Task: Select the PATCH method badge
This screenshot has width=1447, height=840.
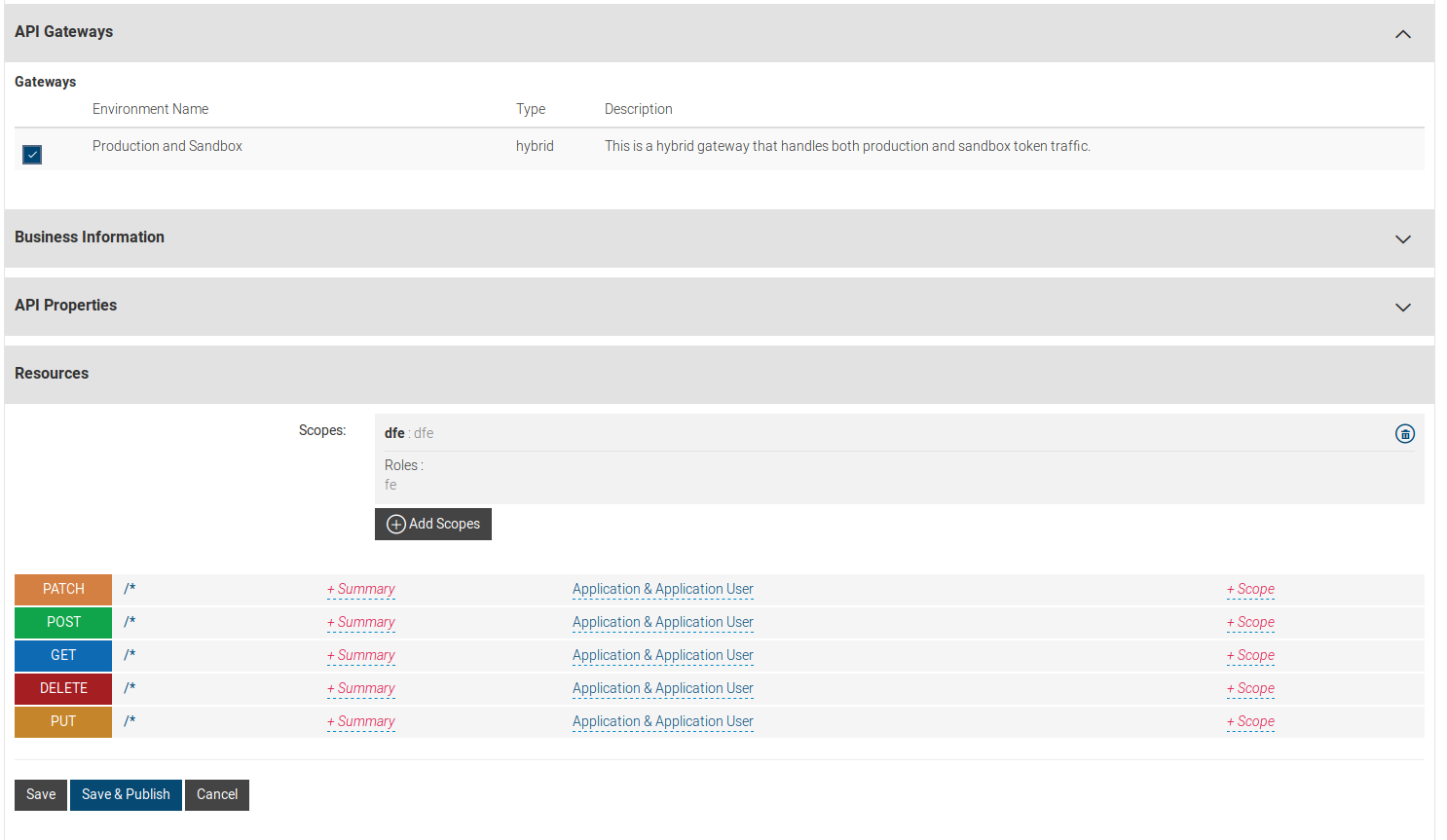Action: pos(62,588)
